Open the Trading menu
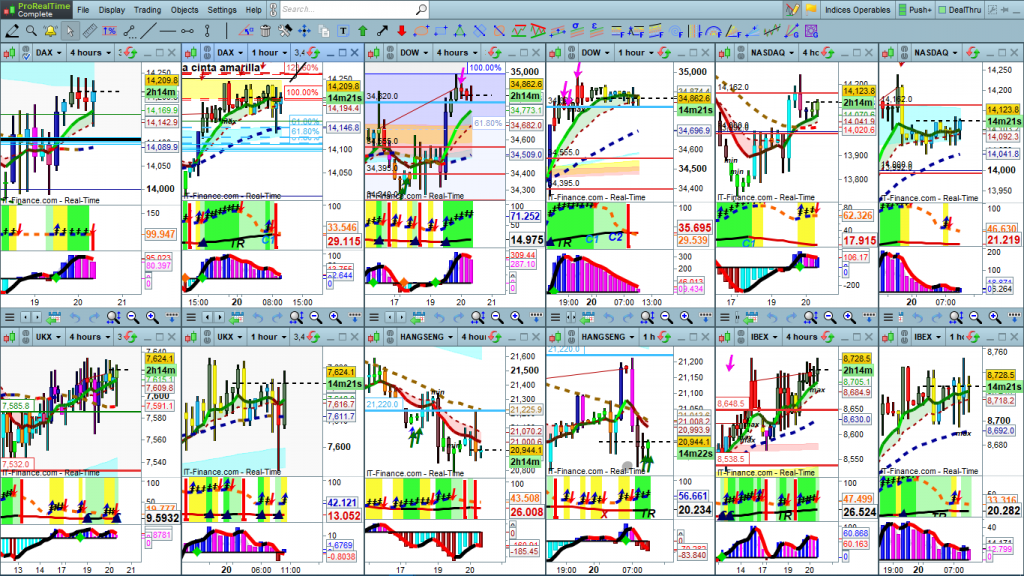The width and height of the screenshot is (1024, 576). click(x=147, y=9)
